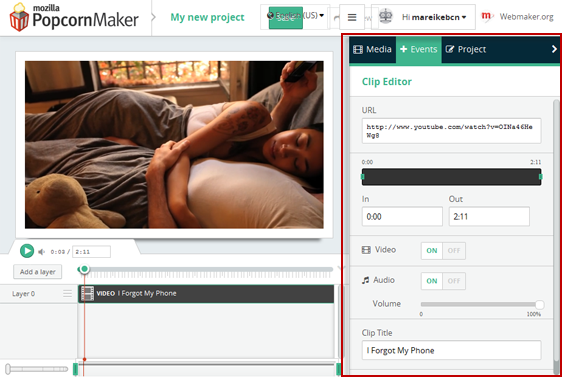Open the Webmaker.org link
Image resolution: width=562 pixels, height=377 pixels.
click(527, 16)
